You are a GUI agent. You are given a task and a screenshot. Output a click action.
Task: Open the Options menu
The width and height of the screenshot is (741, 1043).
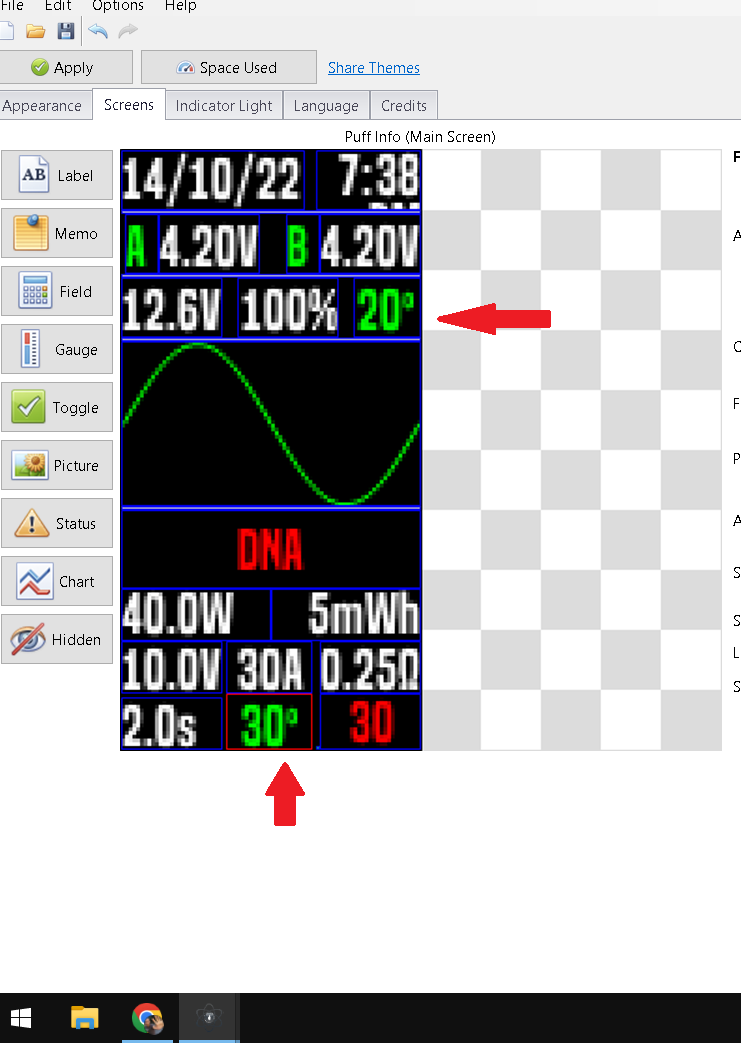[x=118, y=6]
